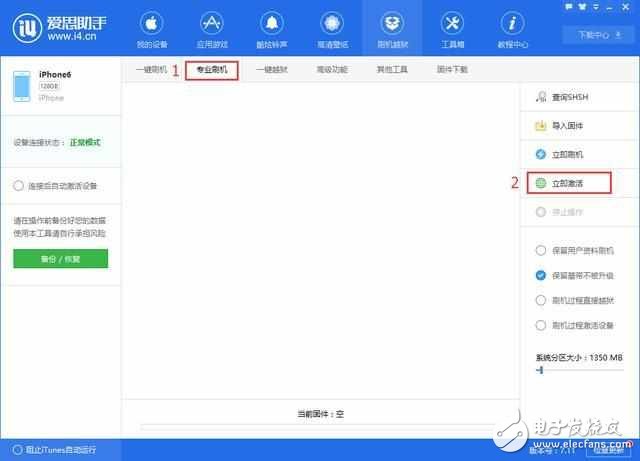Select 刷机过程直接越狱 option
This screenshot has width=640, height=461.
pyautogui.click(x=540, y=300)
